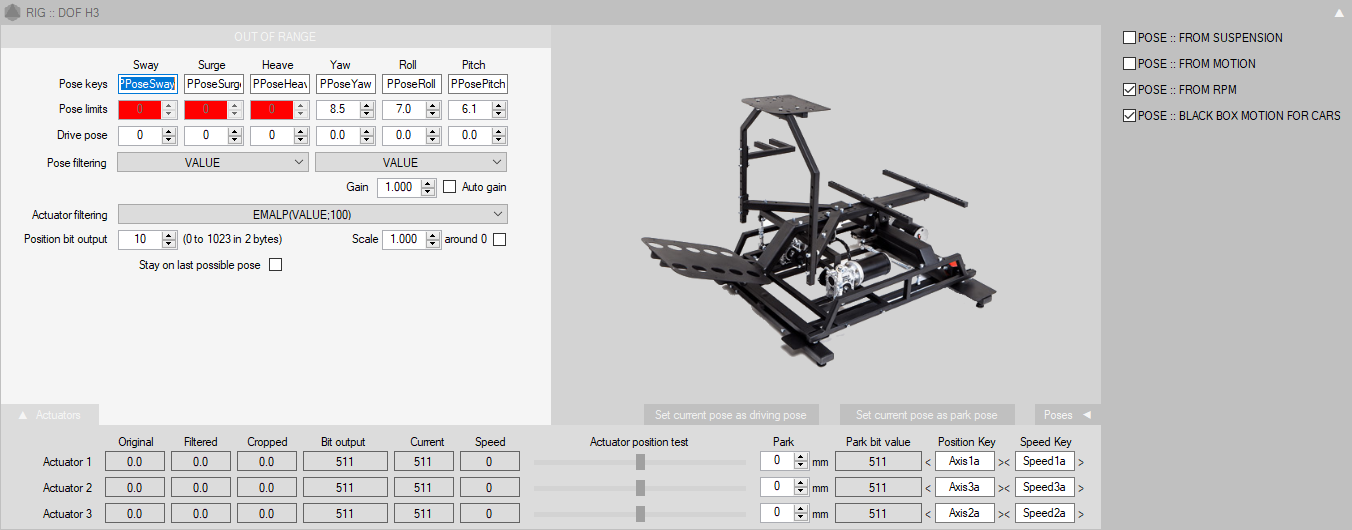1352x530 pixels.
Task: Open the left Pose filtering VALUE dropdown
Action: (x=213, y=162)
